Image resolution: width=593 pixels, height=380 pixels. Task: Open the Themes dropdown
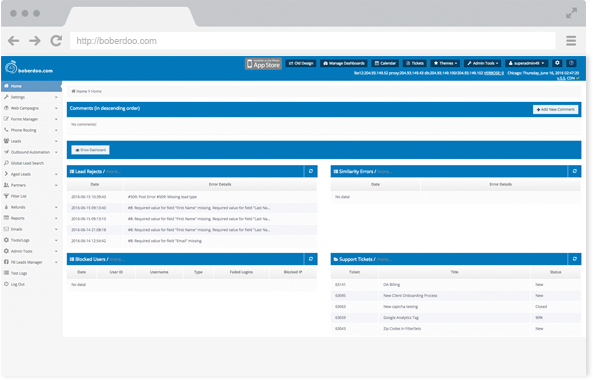point(445,63)
